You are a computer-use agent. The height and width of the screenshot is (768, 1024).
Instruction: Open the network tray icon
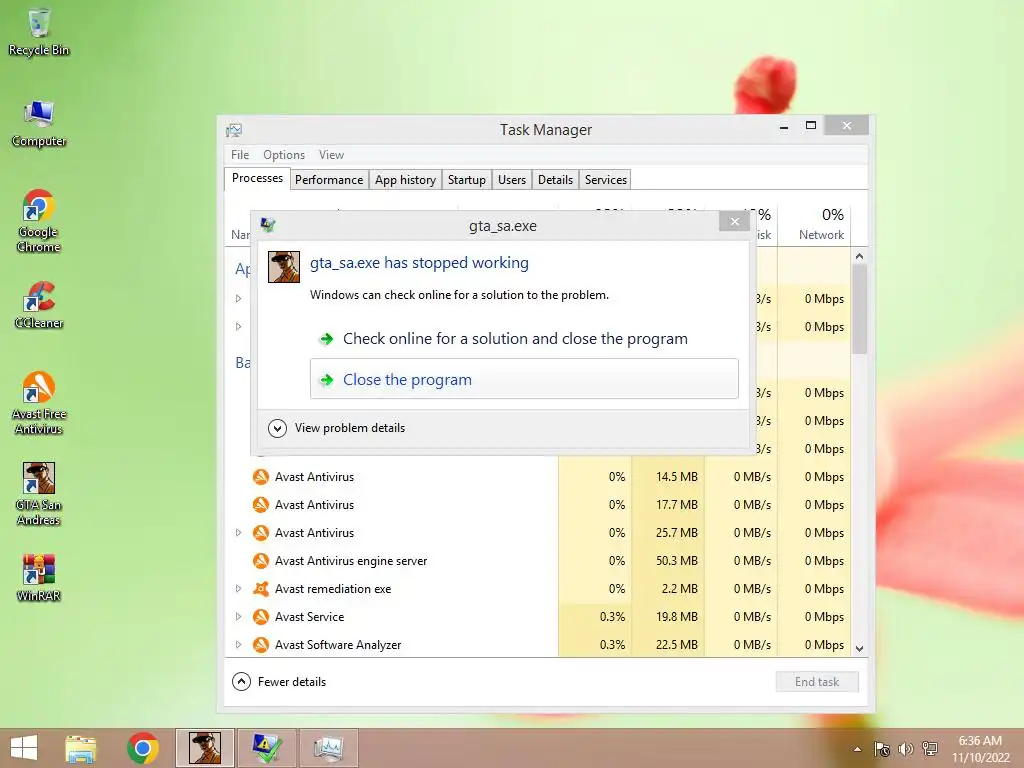pos(930,749)
